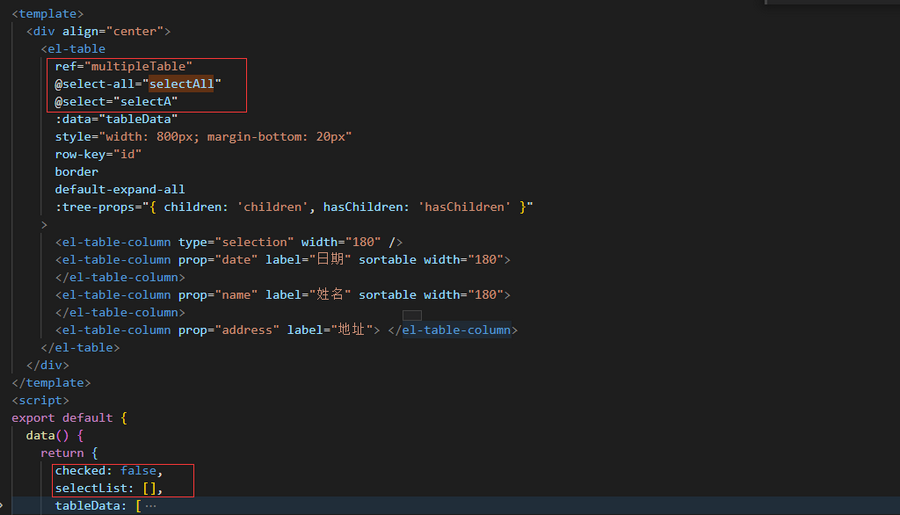Click the export default keyword line

click(68, 418)
